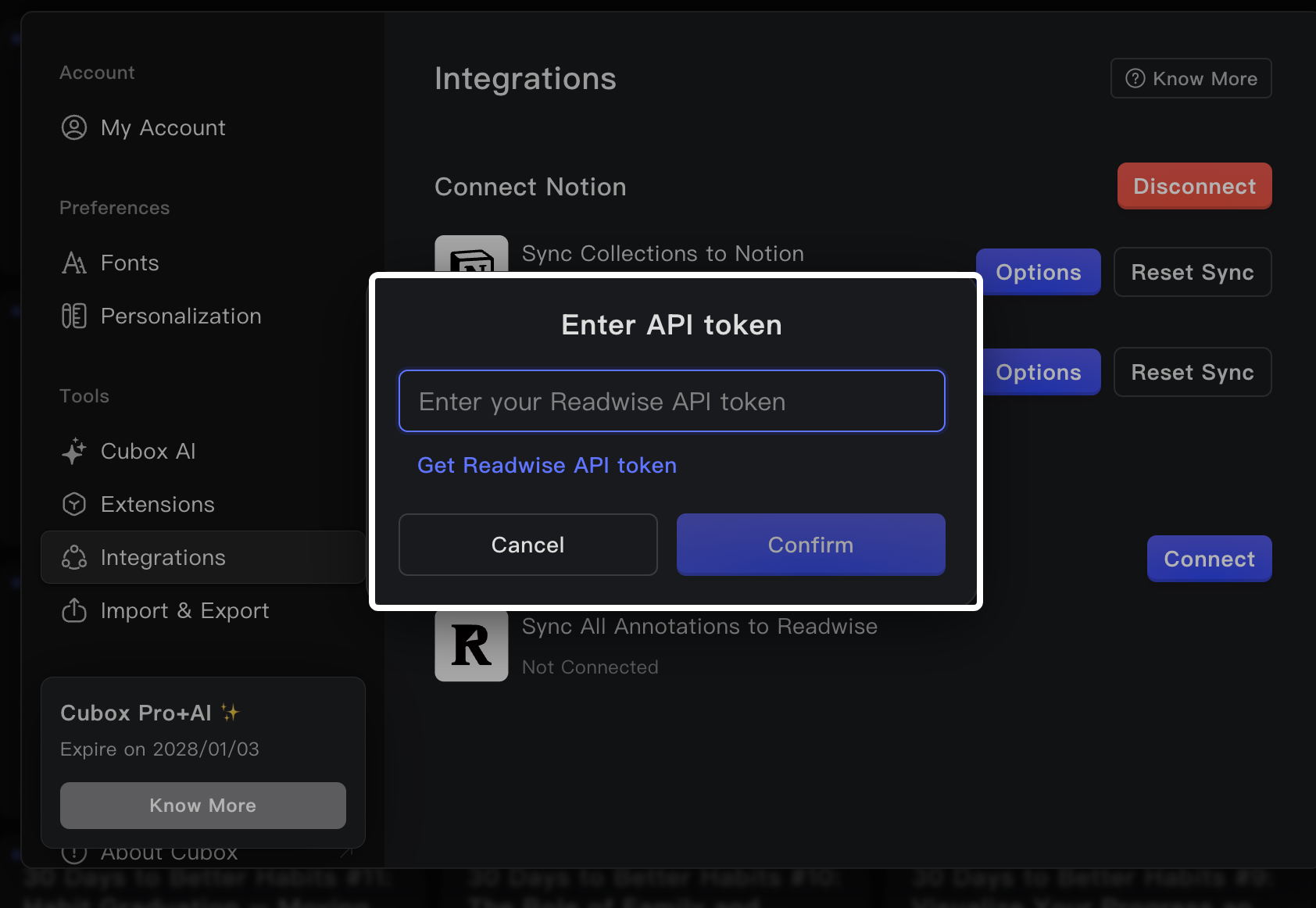Click the Integrations icon in sidebar
1316x908 pixels.
click(x=74, y=558)
